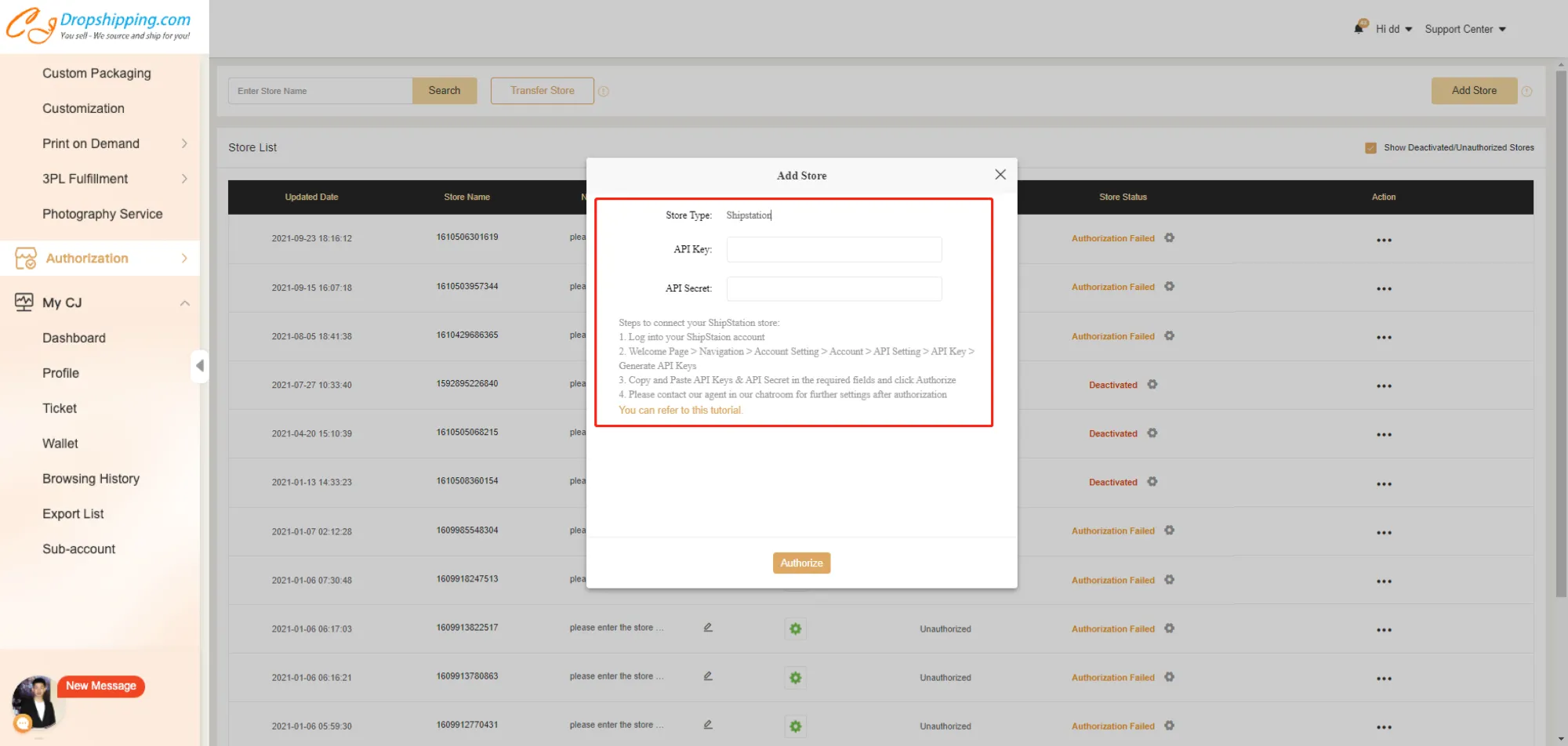This screenshot has width=1568, height=746.
Task: Toggle Show Deactivated/Unauthorized Stores checkbox
Action: [x=1370, y=147]
